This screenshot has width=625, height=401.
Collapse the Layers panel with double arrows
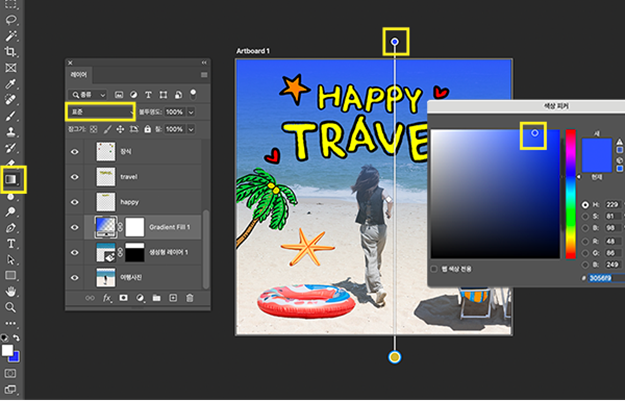pos(204,63)
